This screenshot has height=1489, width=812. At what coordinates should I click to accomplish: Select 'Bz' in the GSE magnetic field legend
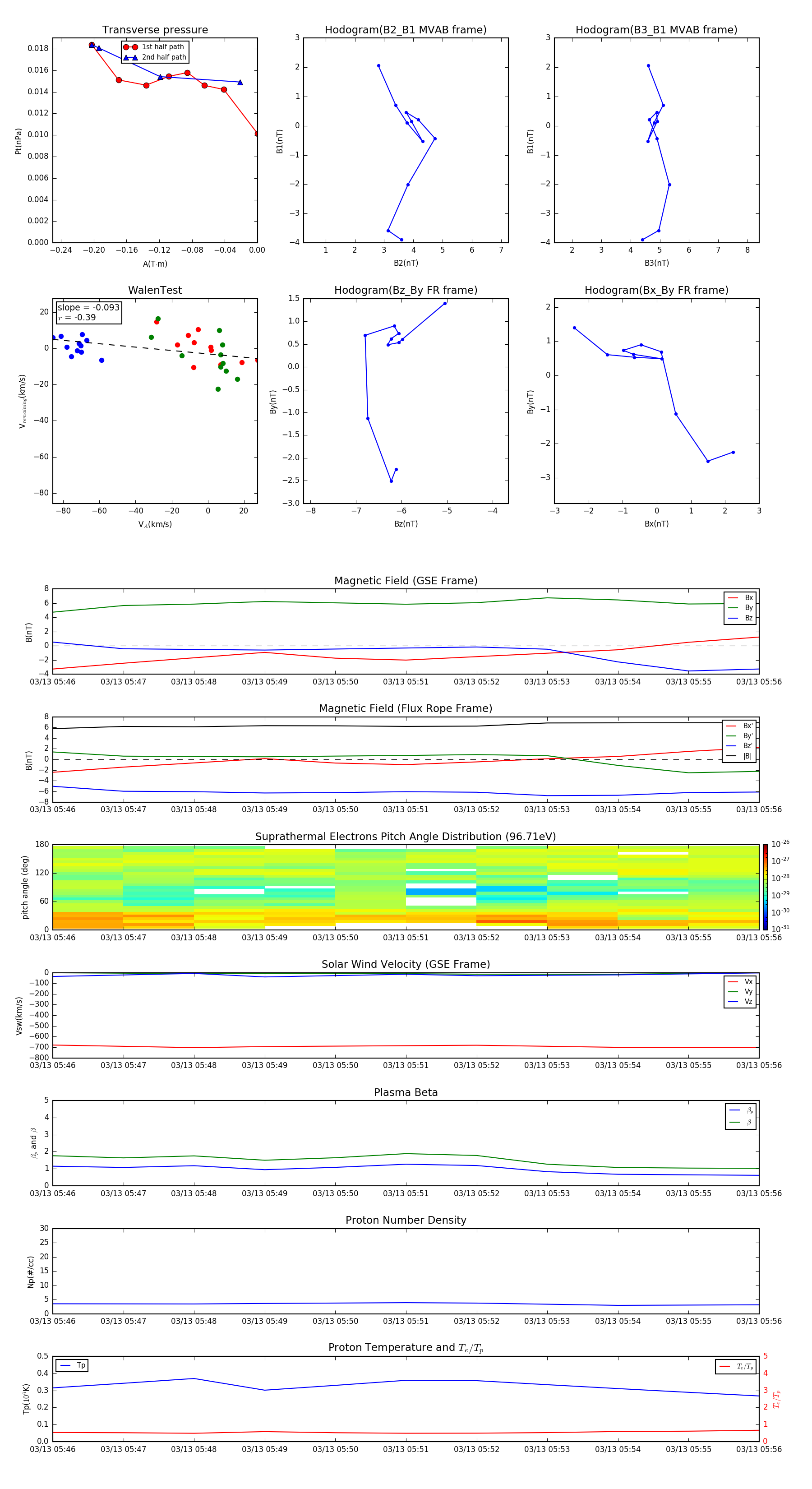tap(741, 618)
